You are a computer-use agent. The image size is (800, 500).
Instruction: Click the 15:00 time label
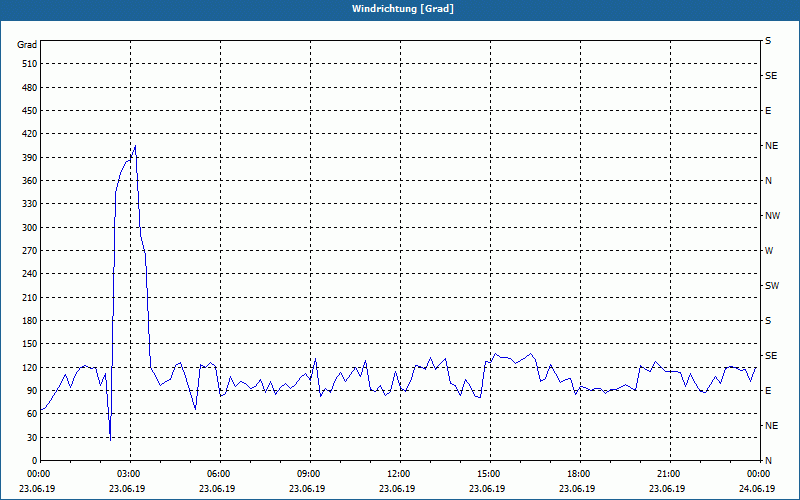(490, 474)
